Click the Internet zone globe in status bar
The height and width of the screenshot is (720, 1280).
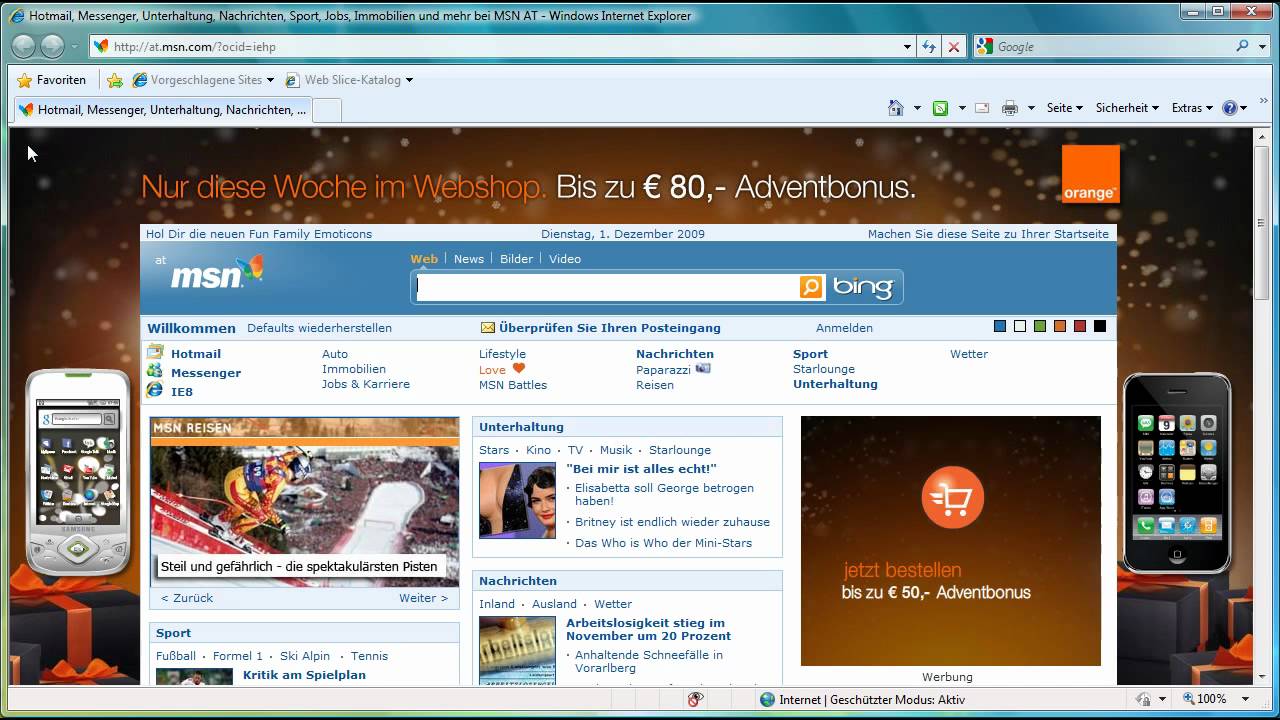pos(768,700)
